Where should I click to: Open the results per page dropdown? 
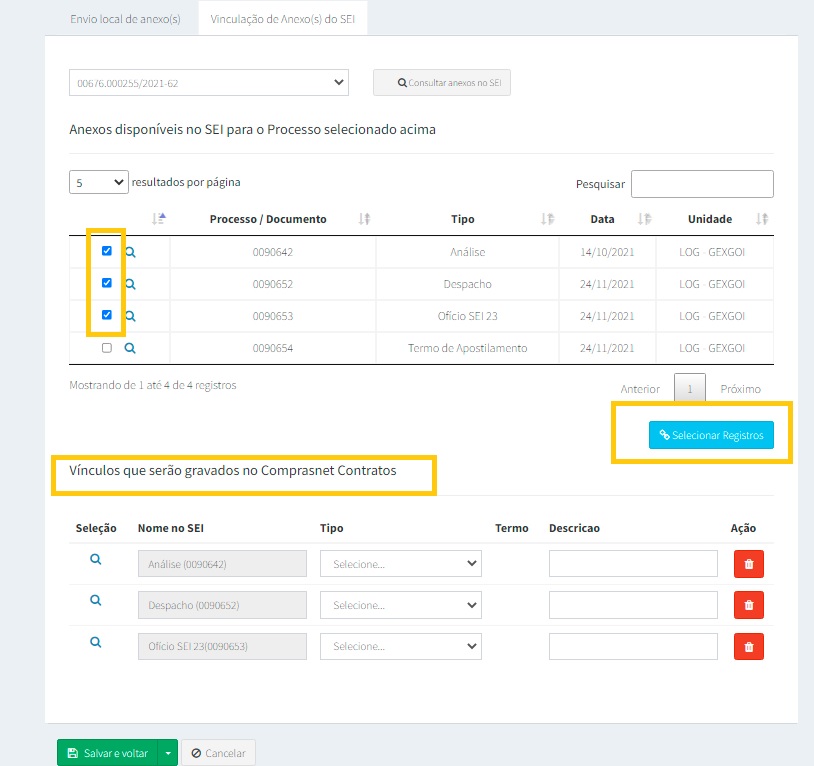tap(99, 182)
